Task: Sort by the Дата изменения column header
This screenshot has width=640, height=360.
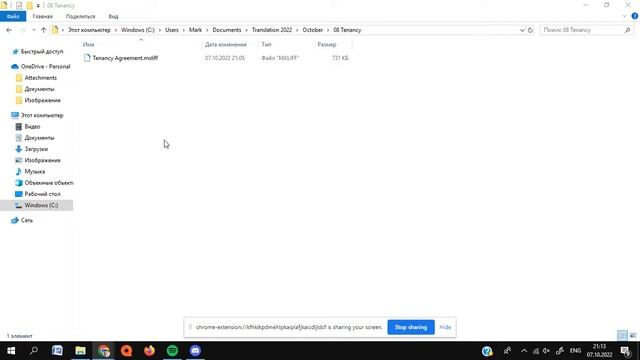Action: pos(230,44)
